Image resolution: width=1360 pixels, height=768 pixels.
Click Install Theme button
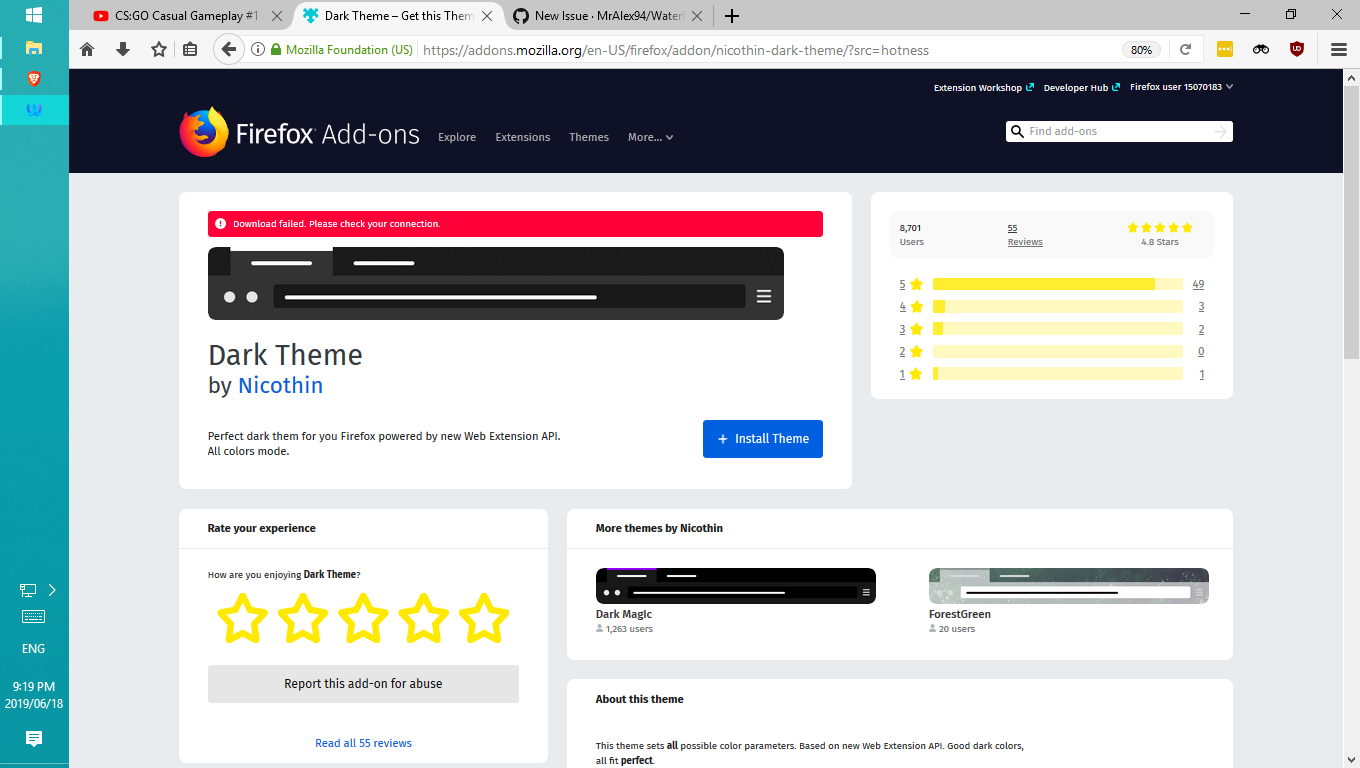pyautogui.click(x=763, y=439)
